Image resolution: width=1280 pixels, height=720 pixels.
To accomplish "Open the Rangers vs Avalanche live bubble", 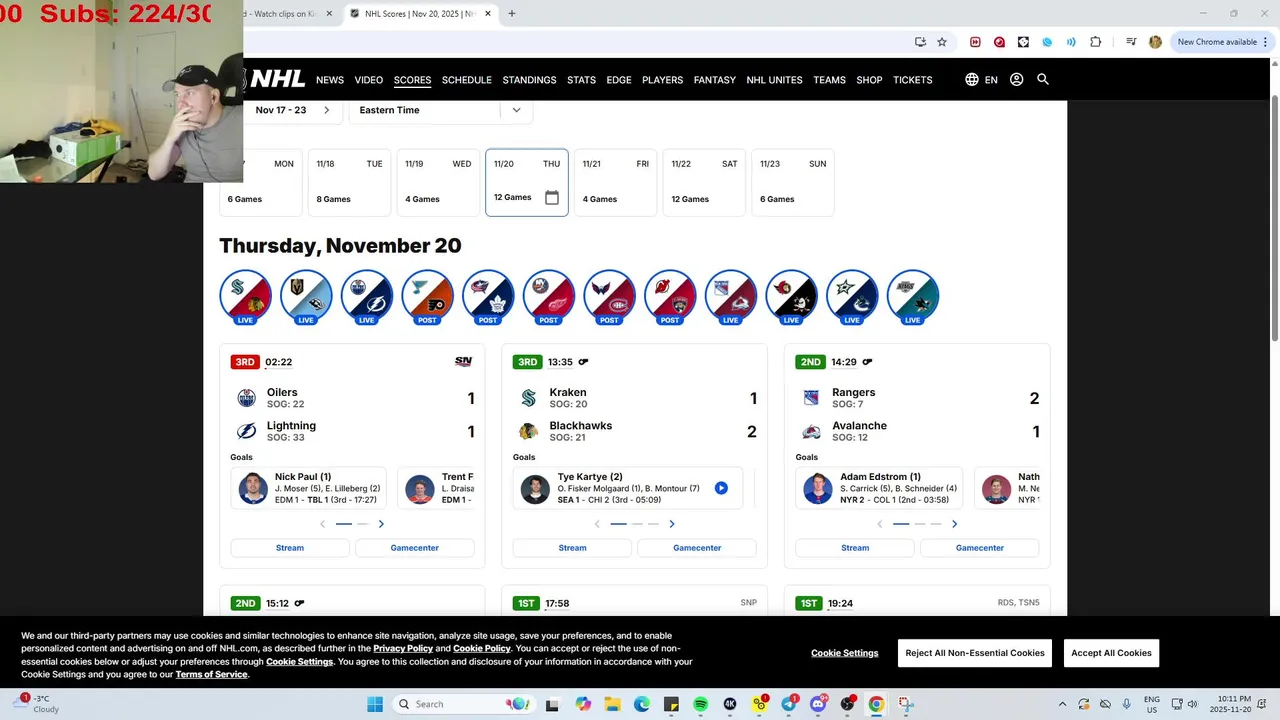I will [x=731, y=296].
